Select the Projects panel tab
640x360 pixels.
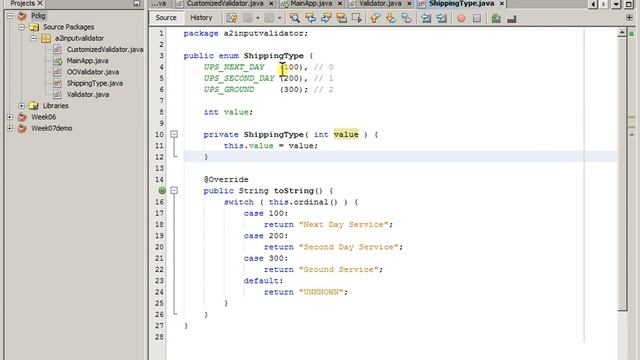22,3
